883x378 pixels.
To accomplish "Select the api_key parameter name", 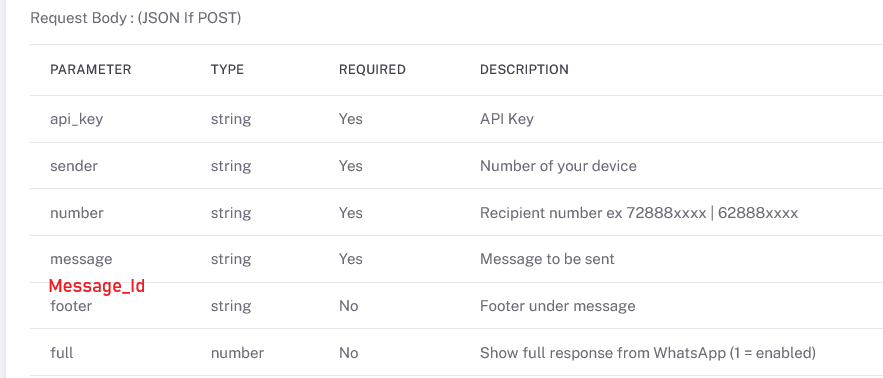I will [77, 120].
